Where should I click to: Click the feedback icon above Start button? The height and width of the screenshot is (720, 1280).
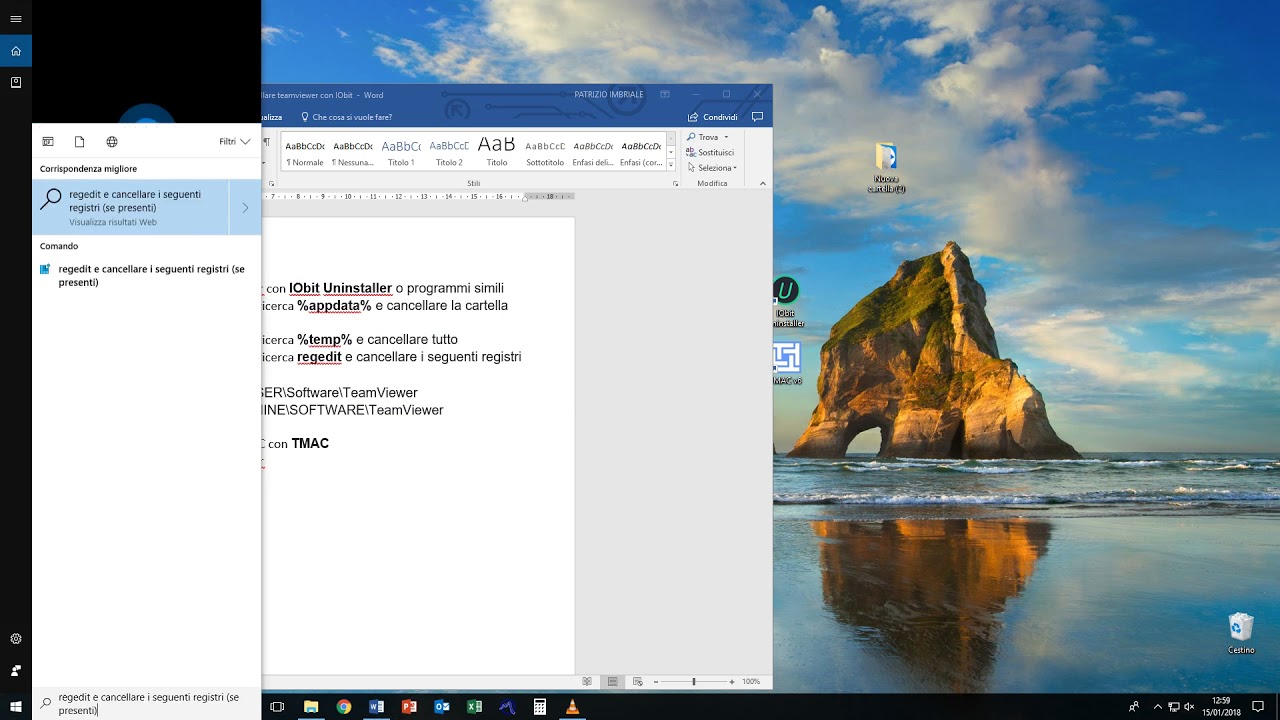coord(15,670)
